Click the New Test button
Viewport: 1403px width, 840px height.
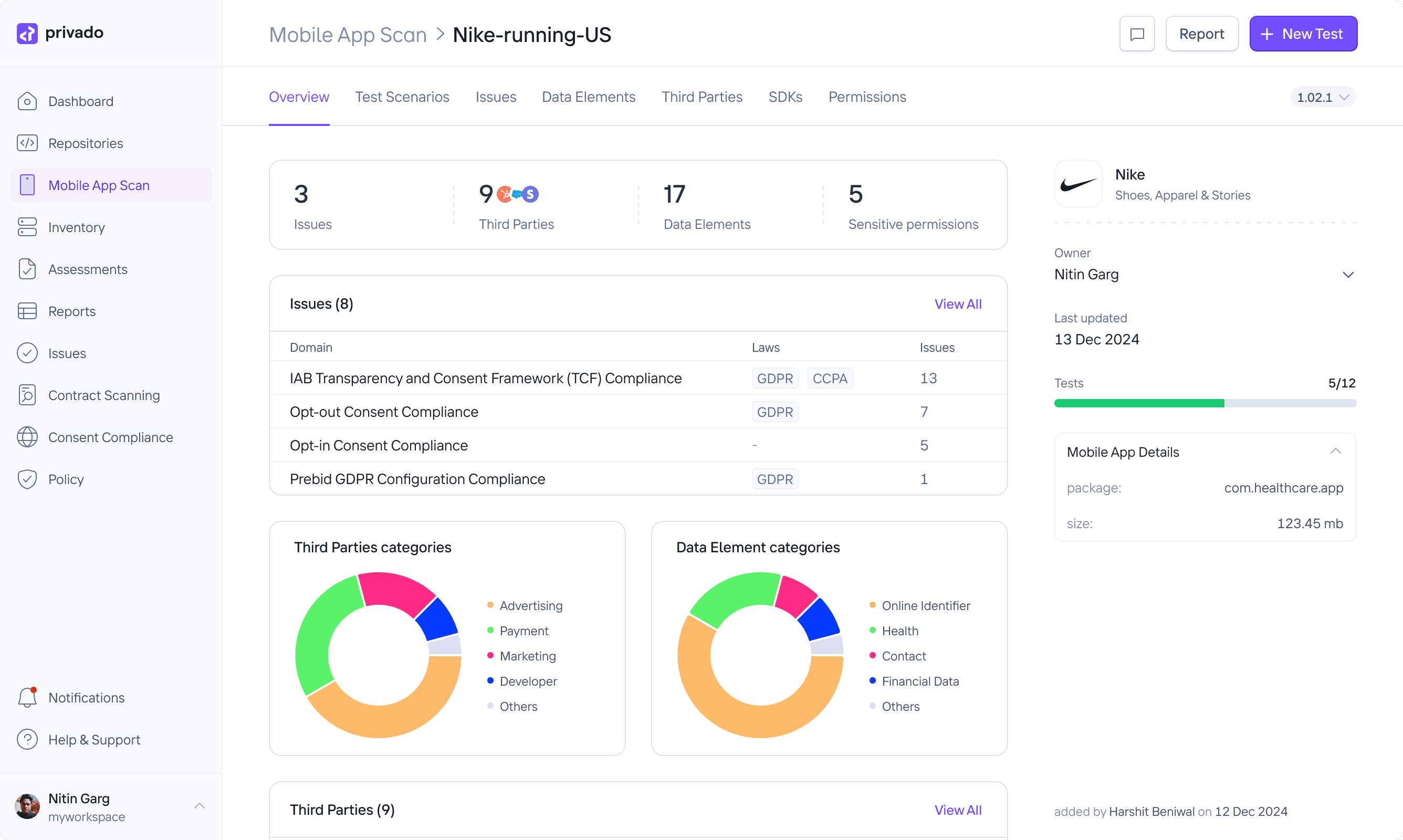[1303, 34]
